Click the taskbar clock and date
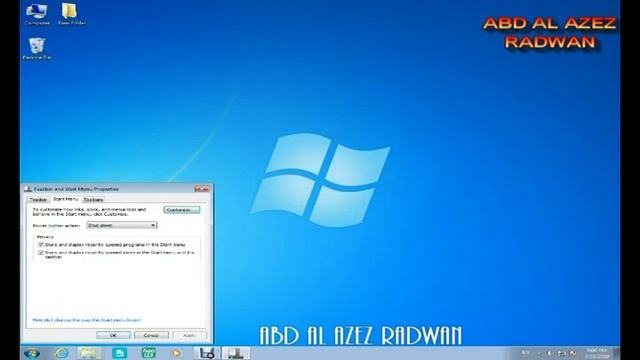Screen dimensions: 640x360 [x=597, y=353]
